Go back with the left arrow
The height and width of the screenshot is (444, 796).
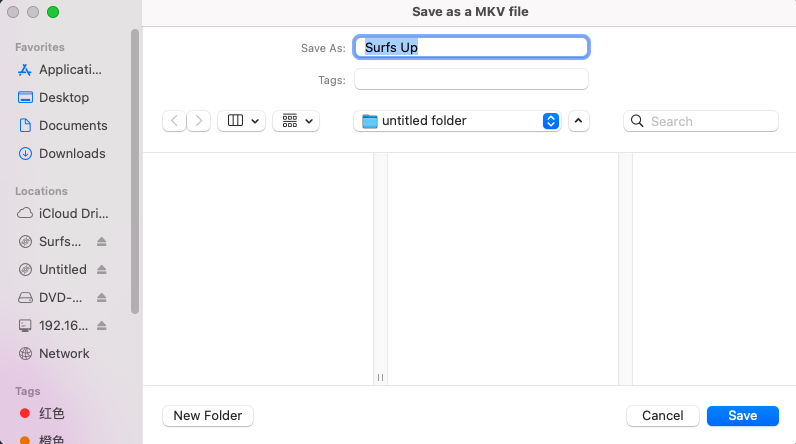(174, 121)
